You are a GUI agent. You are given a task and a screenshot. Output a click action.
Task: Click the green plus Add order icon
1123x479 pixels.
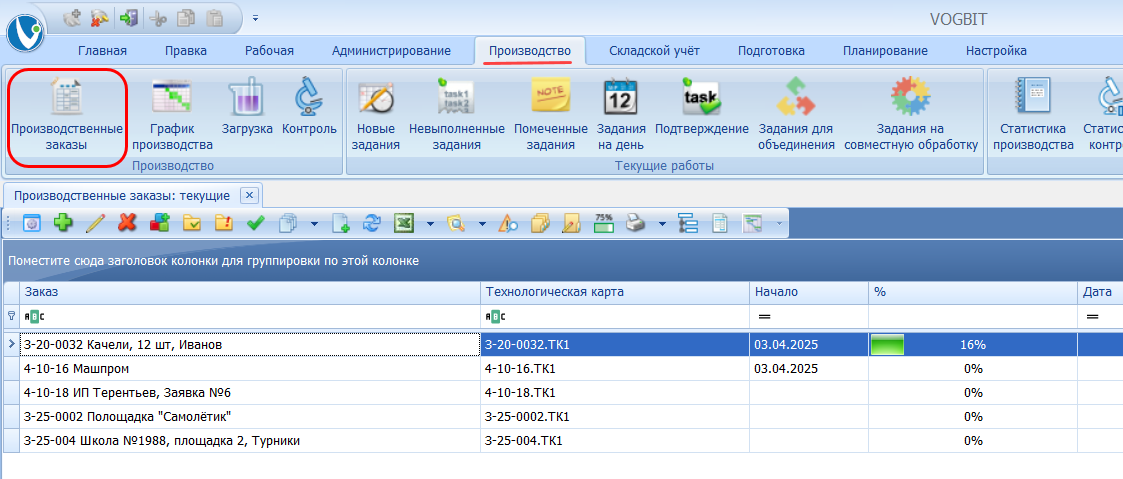64,223
